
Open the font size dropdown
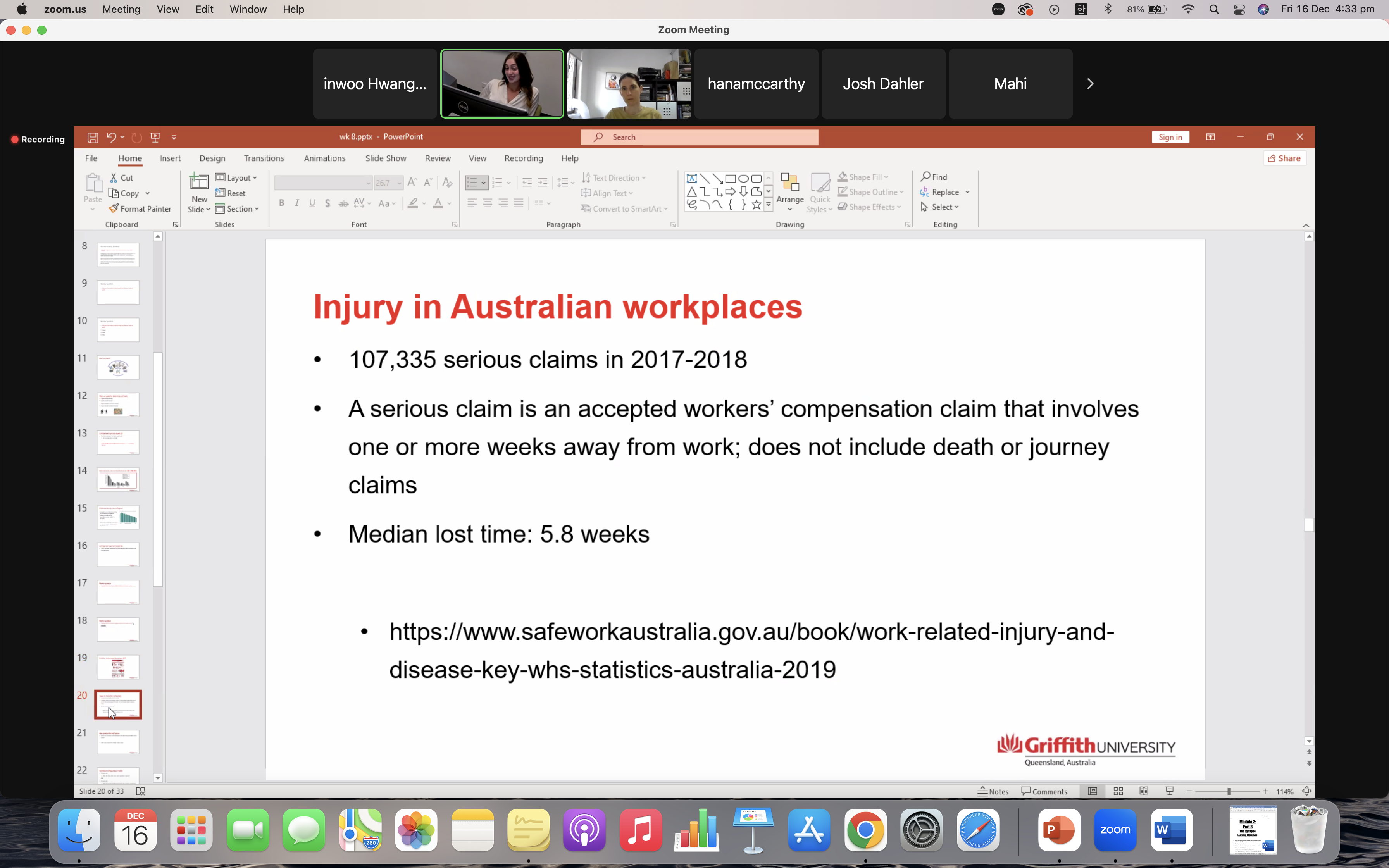pos(400,183)
